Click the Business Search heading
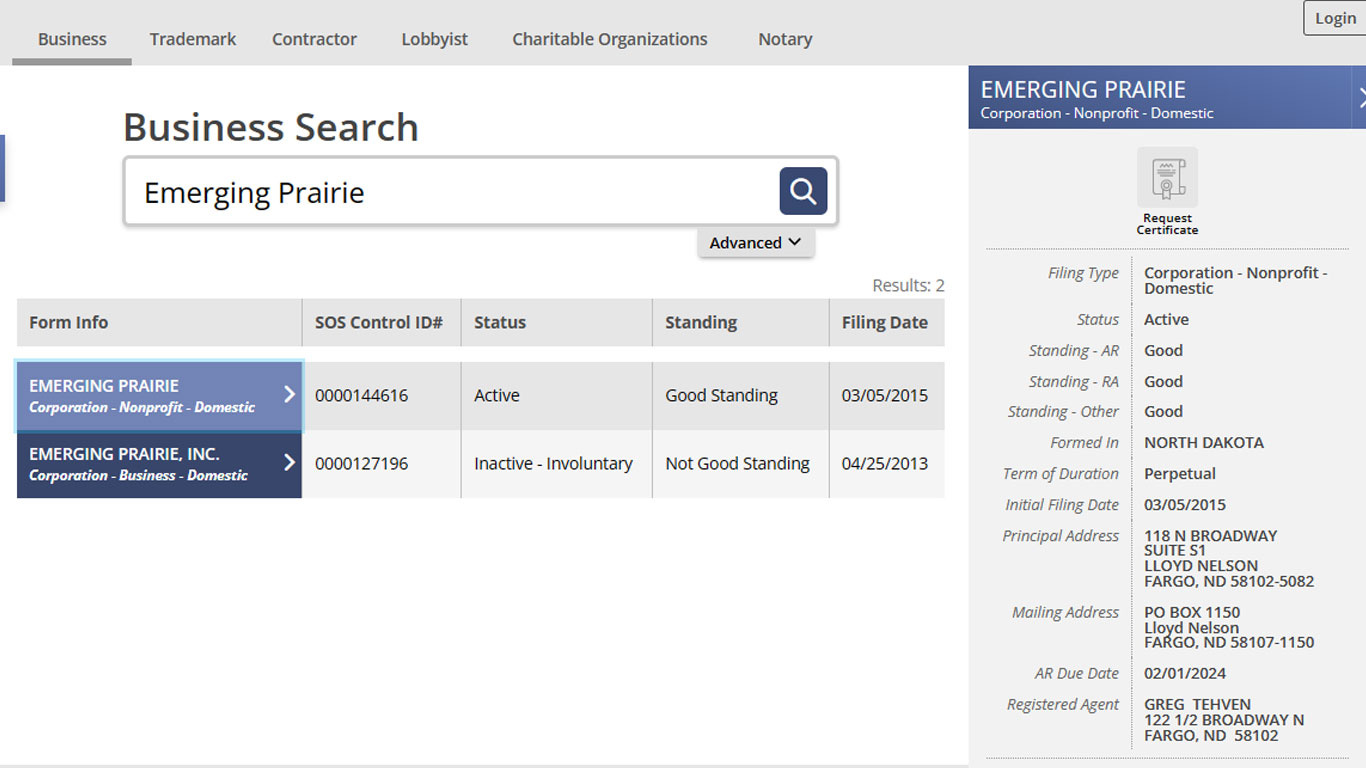The width and height of the screenshot is (1366, 768). (271, 128)
